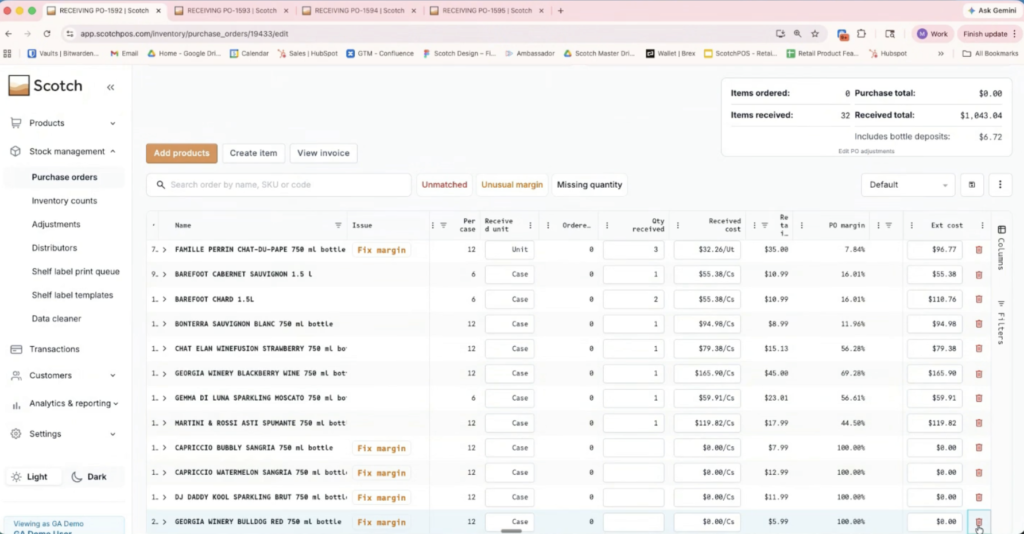Delete the CHAT ELAN WINEFUSION STRAWBERRY row
1024x534 pixels.
tap(978, 349)
